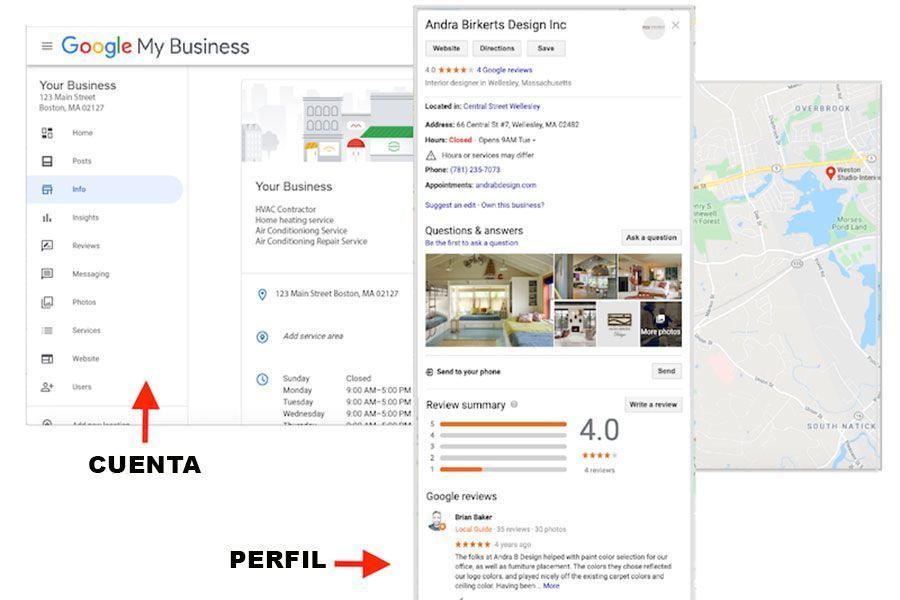
Task: Click the phone number (781) 235-7073
Action: [x=475, y=170]
